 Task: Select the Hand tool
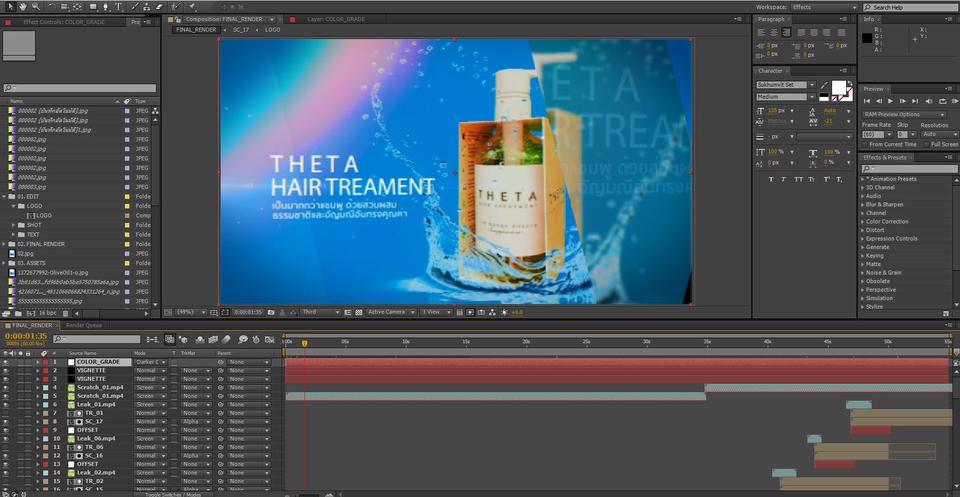[23, 7]
